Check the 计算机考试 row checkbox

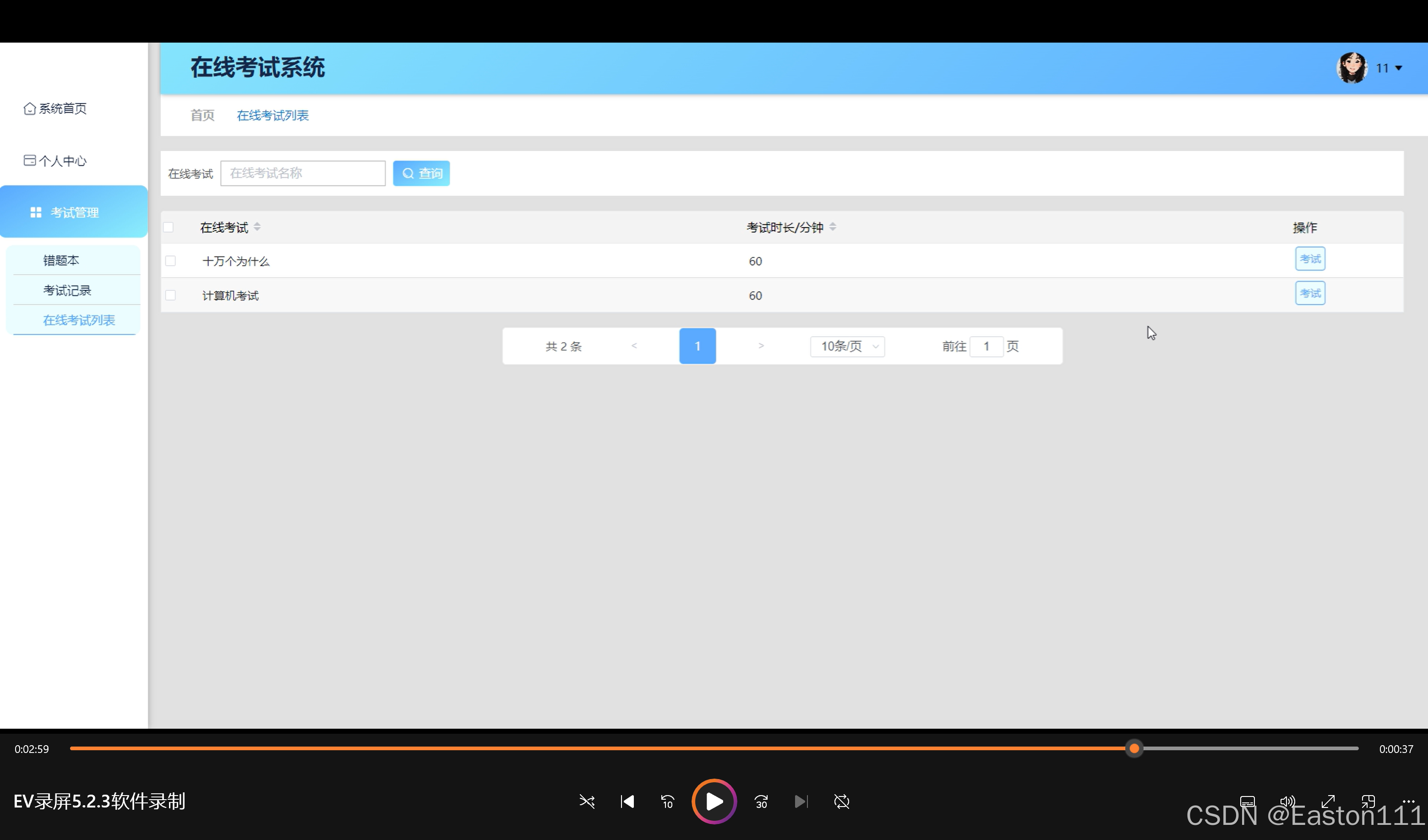[170, 295]
